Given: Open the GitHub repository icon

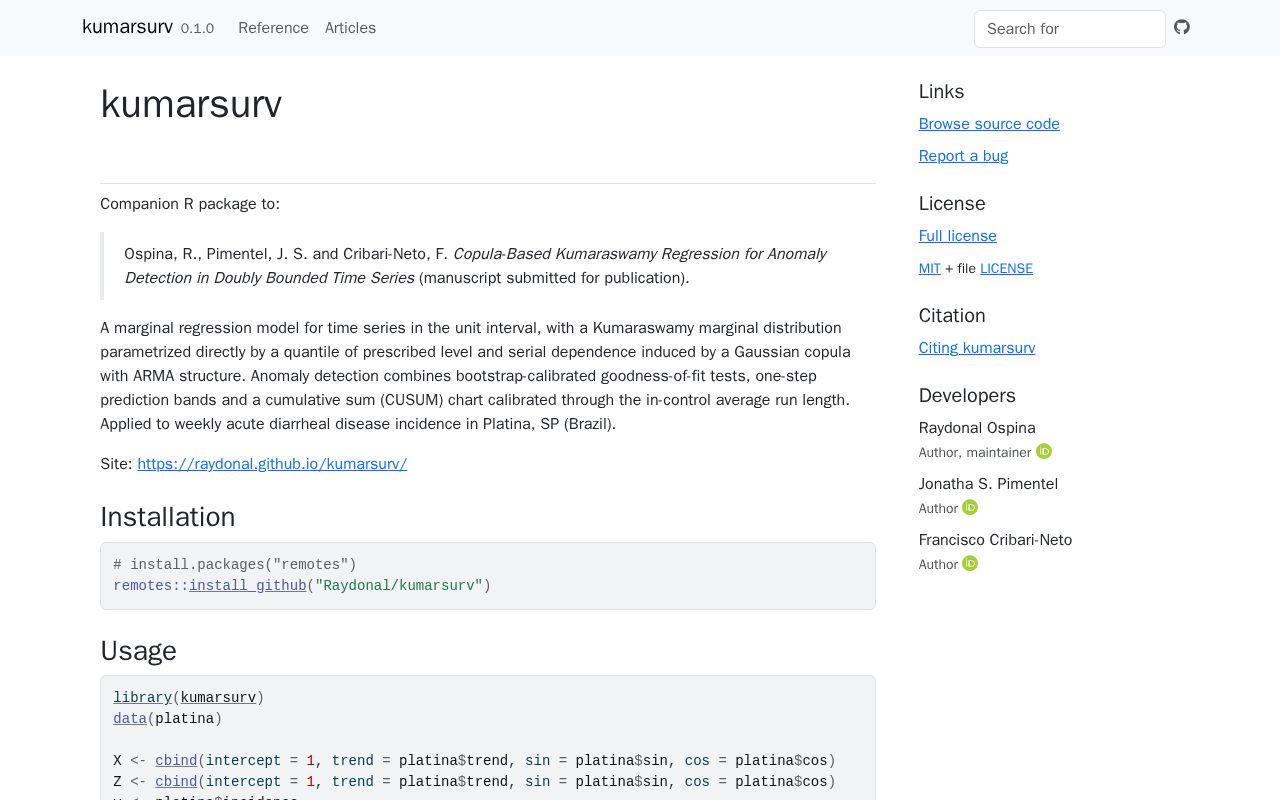Looking at the screenshot, I should pyautogui.click(x=1182, y=27).
